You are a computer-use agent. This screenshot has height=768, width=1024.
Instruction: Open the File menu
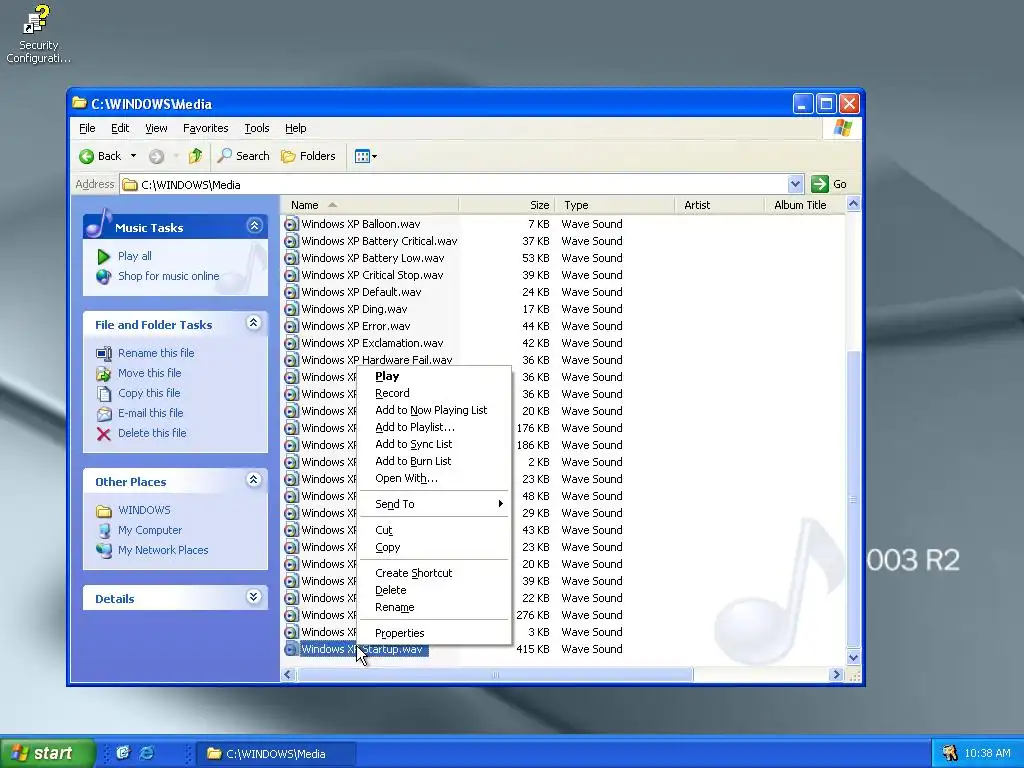[87, 128]
